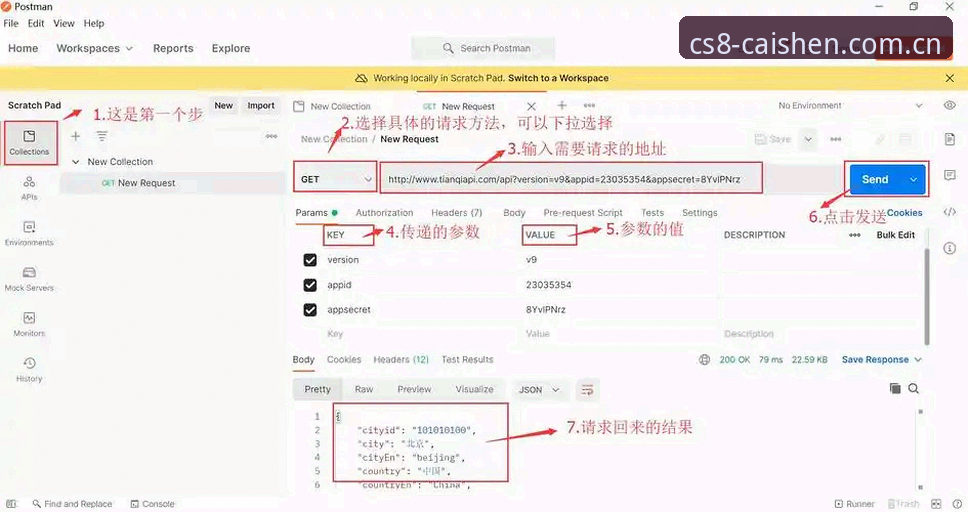Close the New Request tab
This screenshot has width=968, height=512.
coord(532,106)
